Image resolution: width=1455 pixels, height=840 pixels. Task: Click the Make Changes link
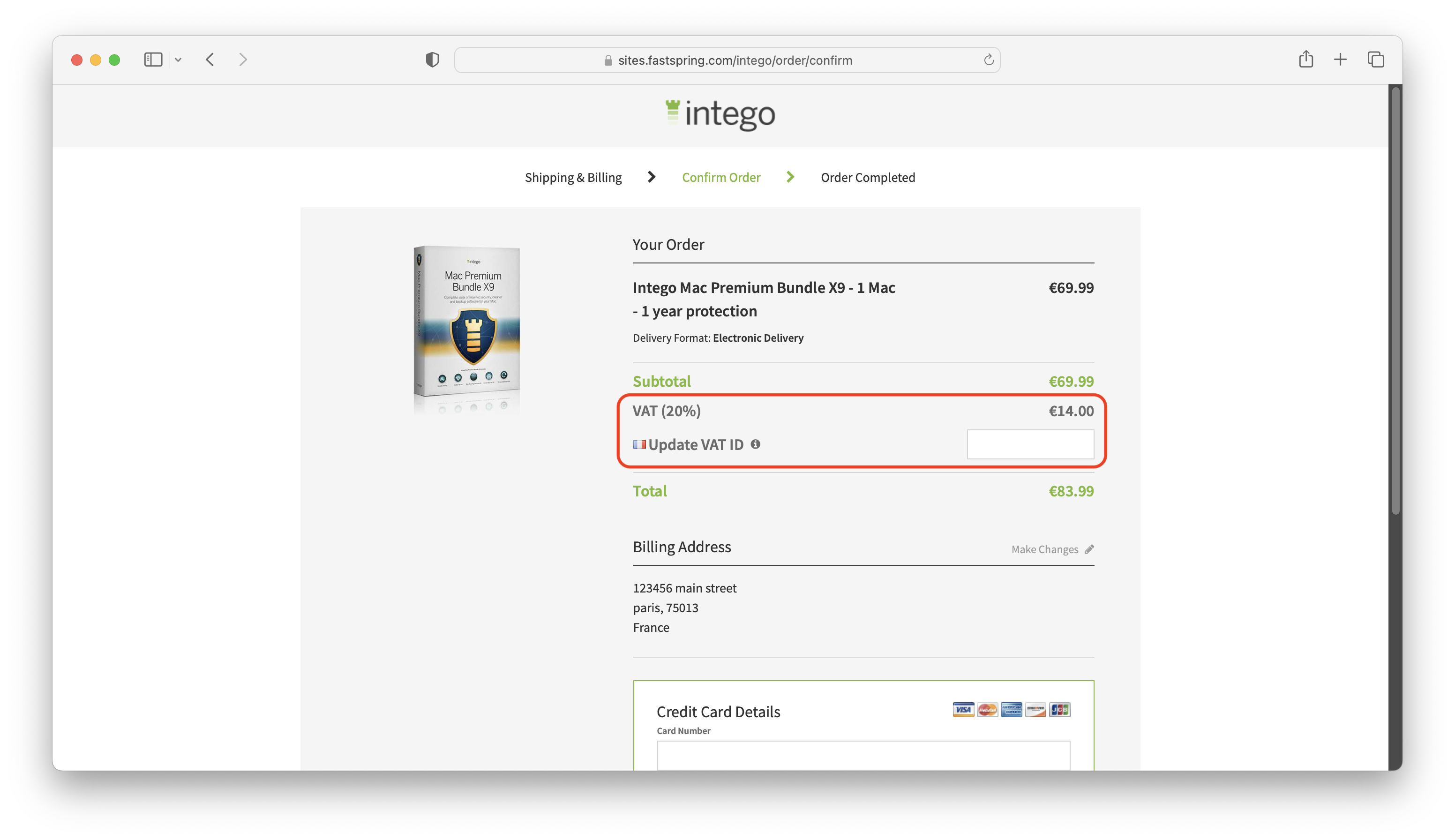(x=1044, y=550)
